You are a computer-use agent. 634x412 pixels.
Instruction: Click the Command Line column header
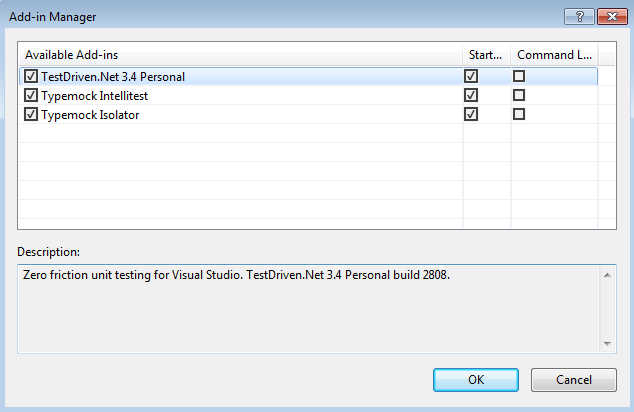(554, 54)
